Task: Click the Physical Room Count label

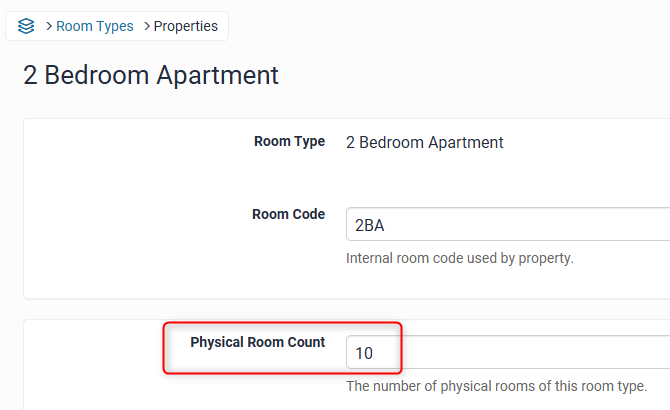Action: pos(257,342)
